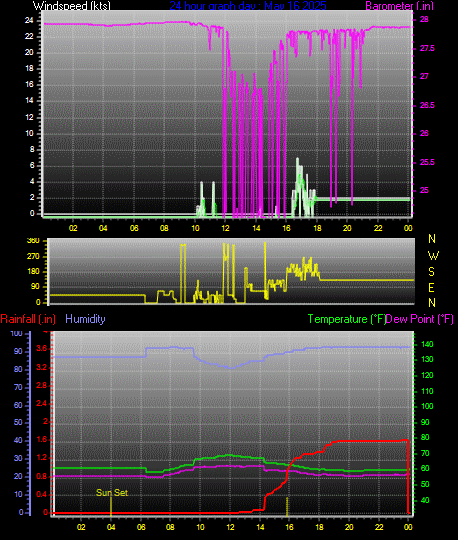458x540 pixels.
Task: Click the topmost 'N' compass letter
Action: coord(432,239)
